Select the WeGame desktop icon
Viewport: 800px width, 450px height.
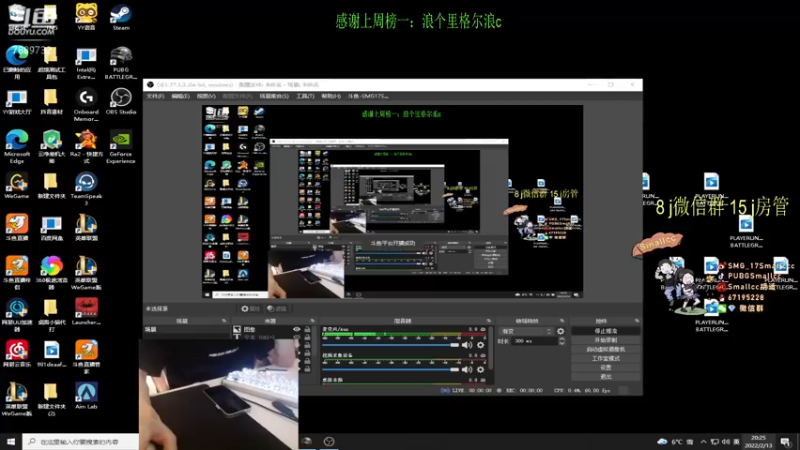tap(17, 185)
